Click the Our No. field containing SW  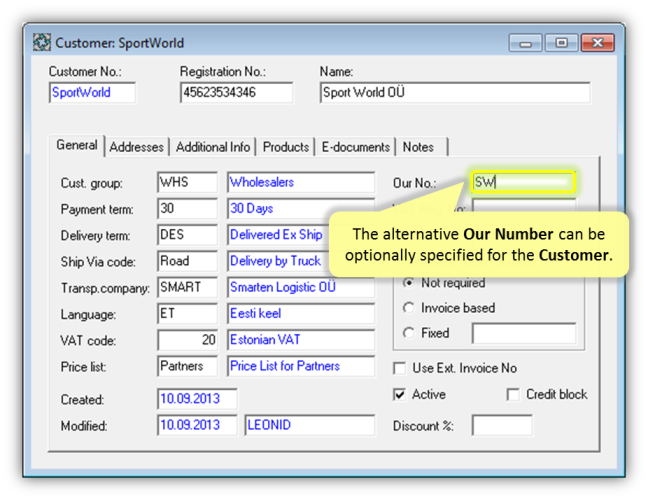tap(523, 182)
